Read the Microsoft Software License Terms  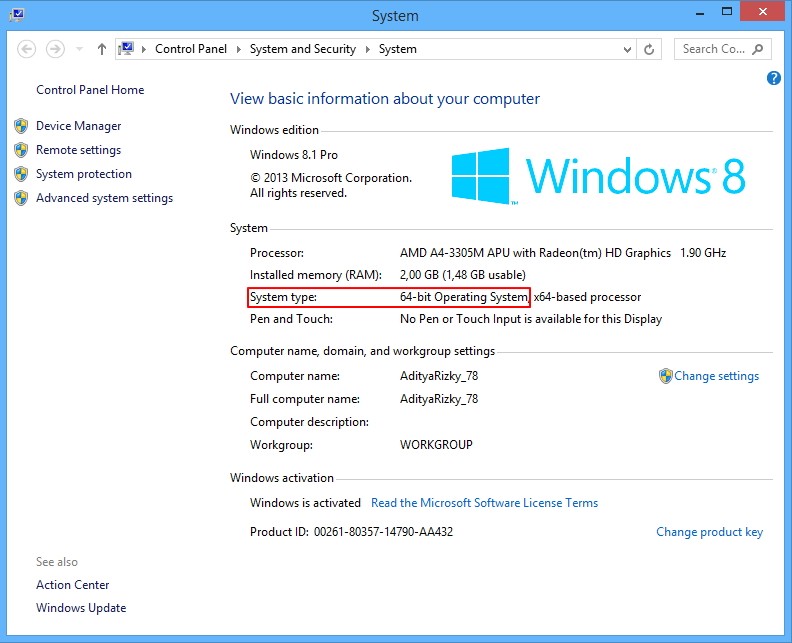coord(484,503)
